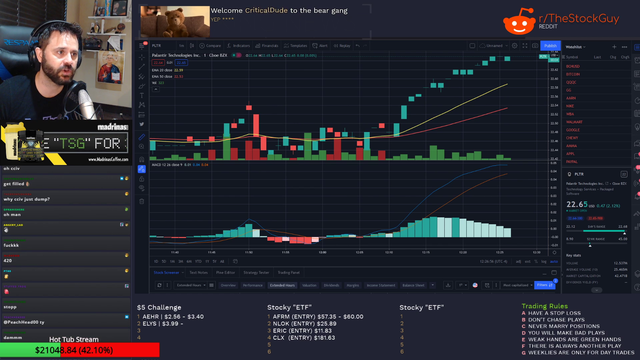Click the US flag market icon
640x360 pixels.
point(475,285)
